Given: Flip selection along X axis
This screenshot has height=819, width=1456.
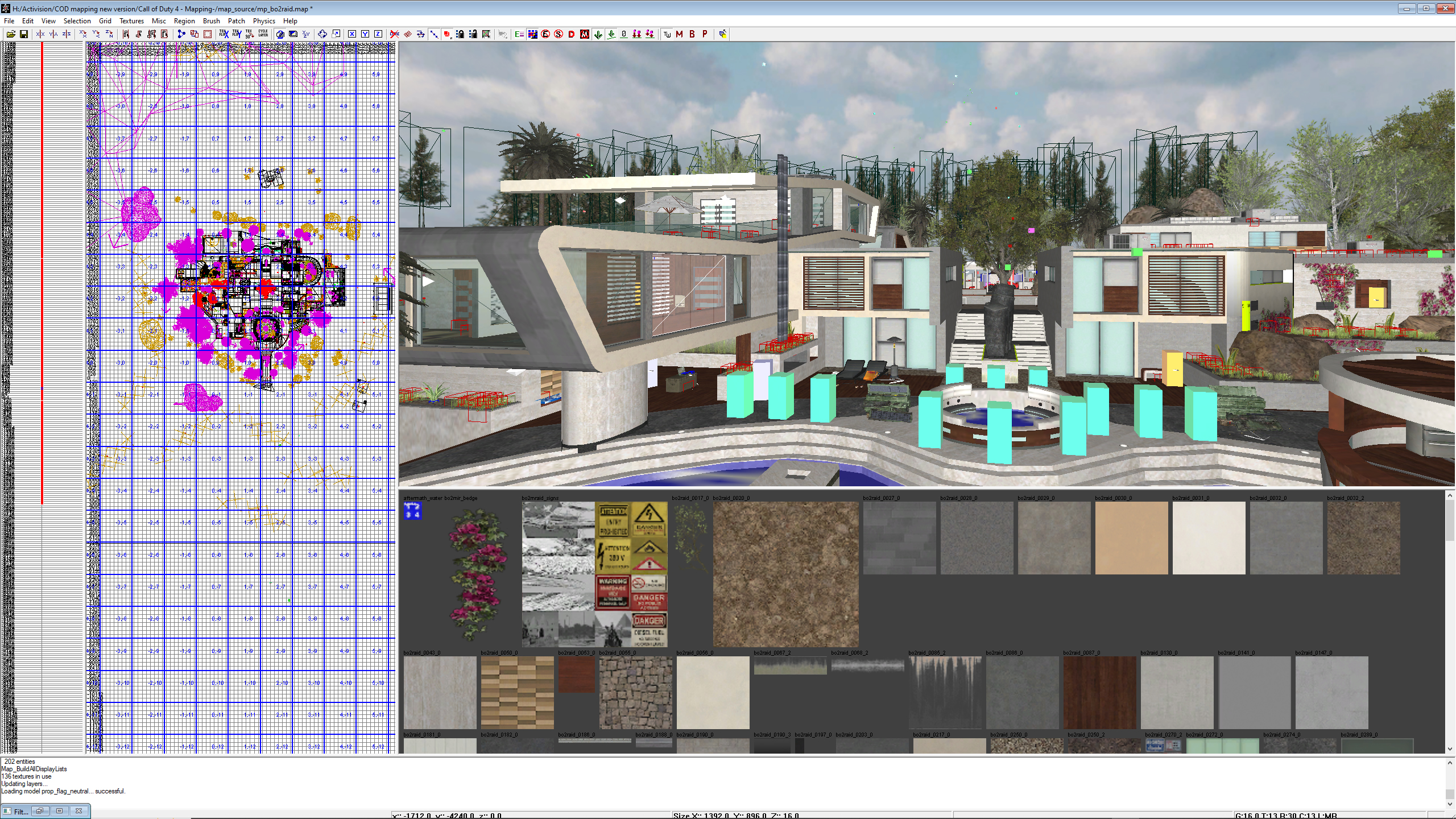Looking at the screenshot, I should [40, 34].
